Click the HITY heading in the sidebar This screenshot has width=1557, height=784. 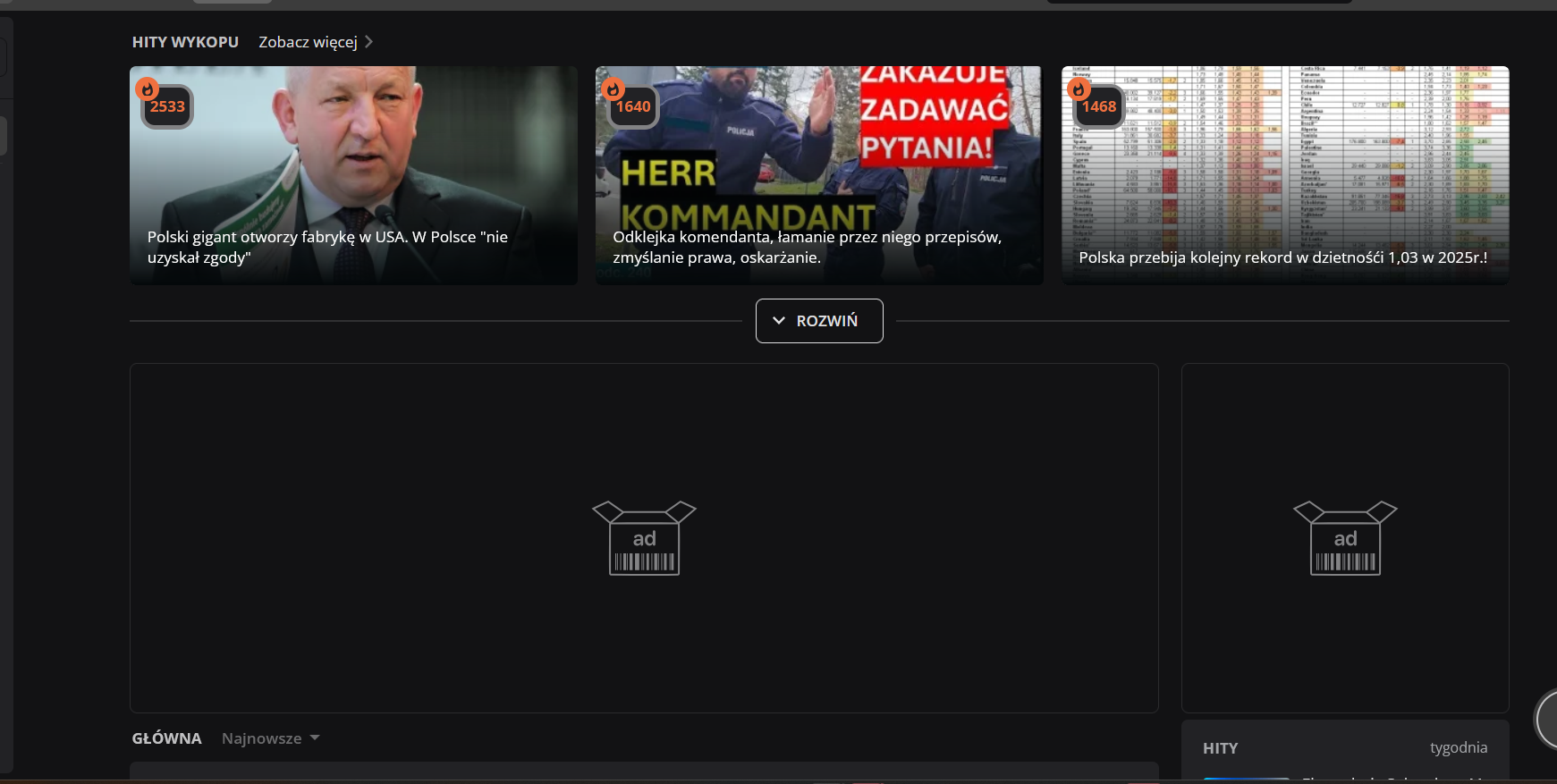click(1220, 748)
